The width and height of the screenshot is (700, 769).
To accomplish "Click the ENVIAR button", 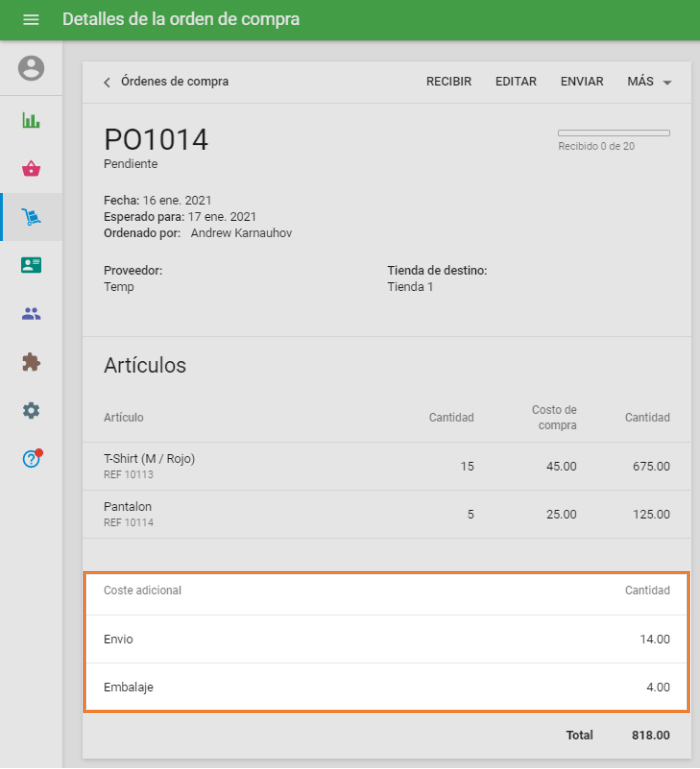I will [x=582, y=82].
